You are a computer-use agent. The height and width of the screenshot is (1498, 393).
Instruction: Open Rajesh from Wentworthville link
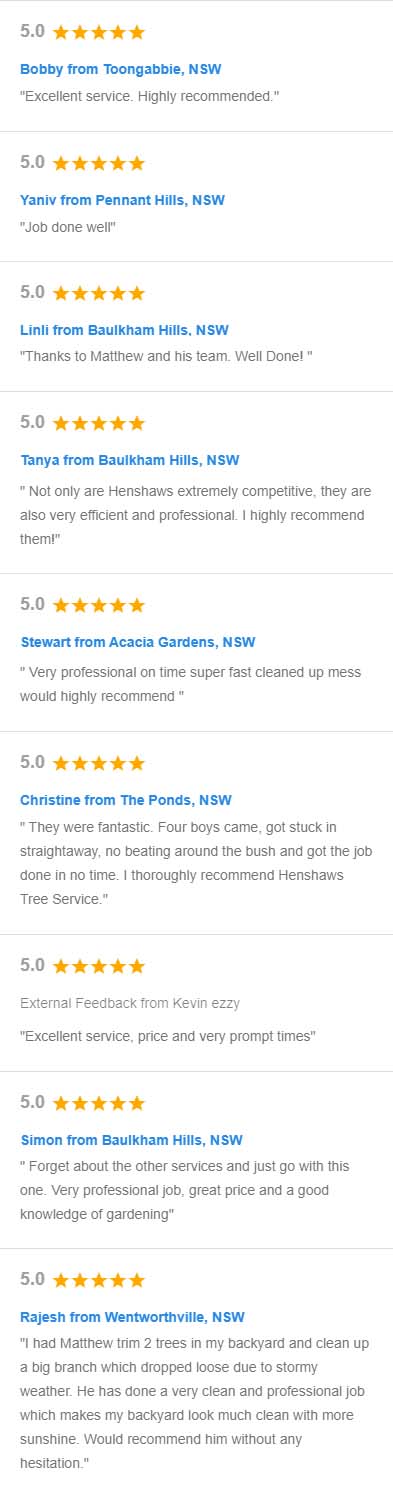pyautogui.click(x=133, y=1317)
